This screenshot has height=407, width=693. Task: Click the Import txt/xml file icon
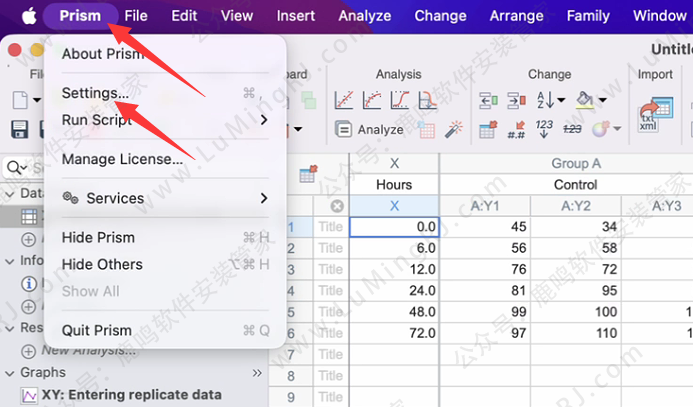656,112
